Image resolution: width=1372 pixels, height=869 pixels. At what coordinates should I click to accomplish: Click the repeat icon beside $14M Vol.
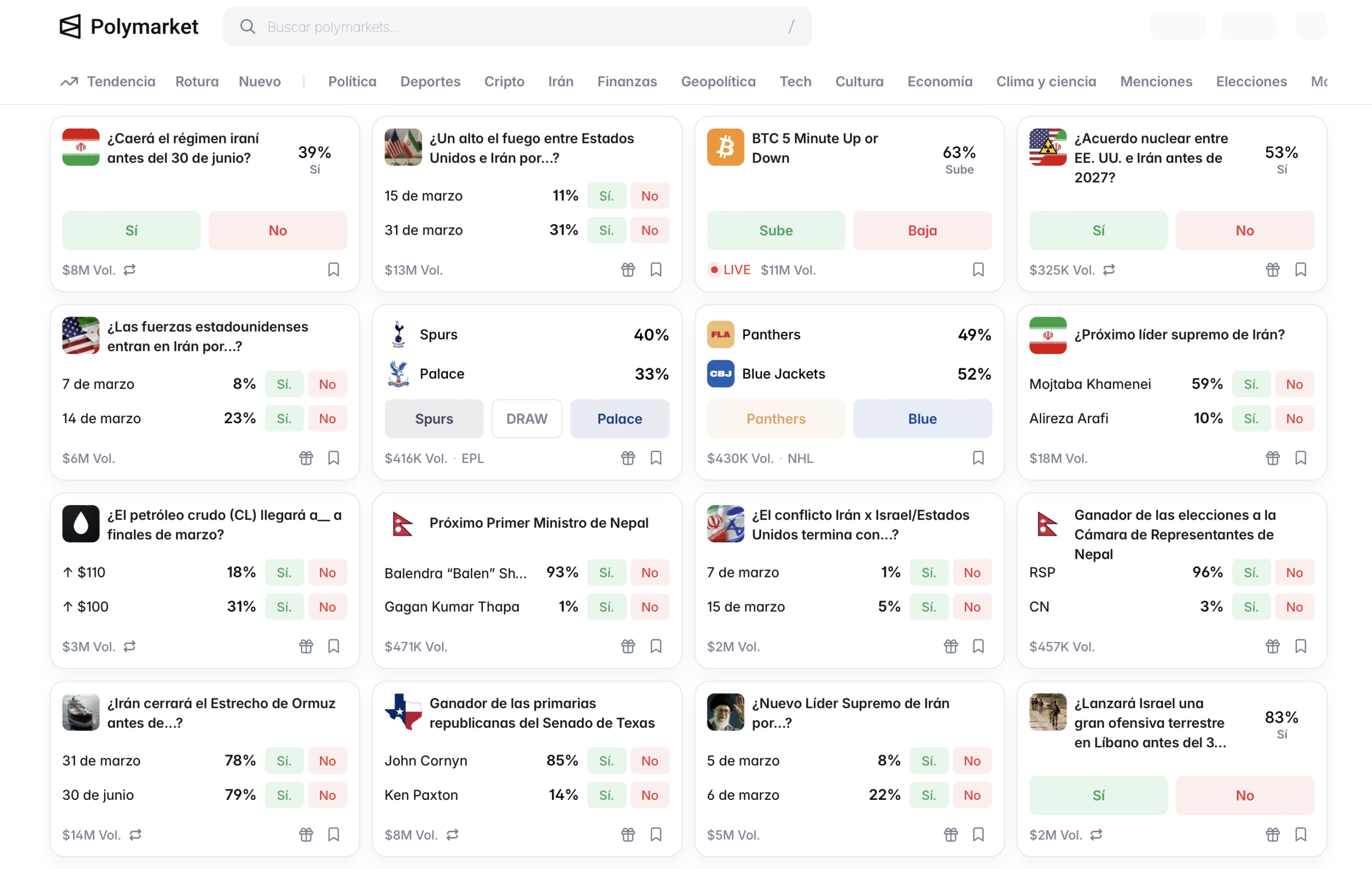135,835
